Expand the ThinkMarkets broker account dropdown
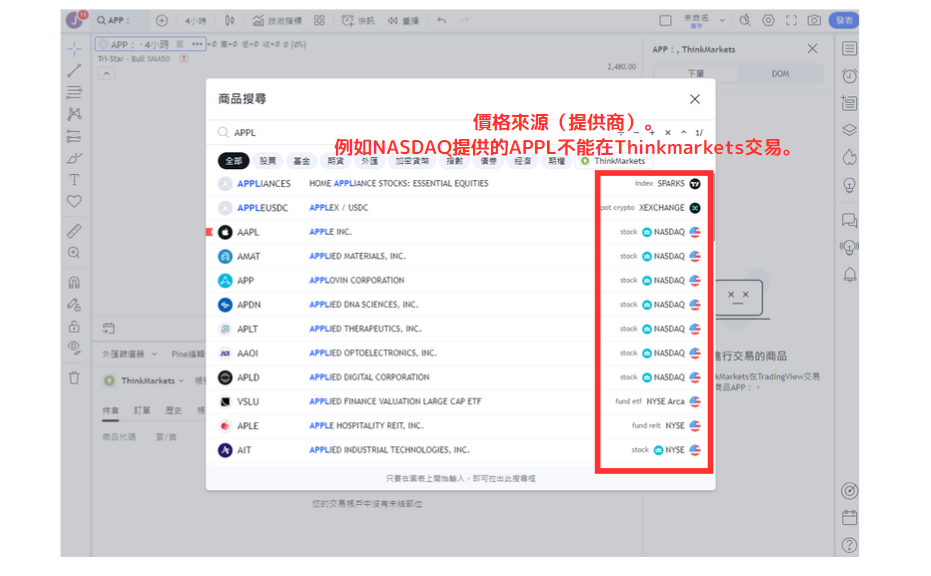This screenshot has height=576, width=931. click(x=144, y=381)
